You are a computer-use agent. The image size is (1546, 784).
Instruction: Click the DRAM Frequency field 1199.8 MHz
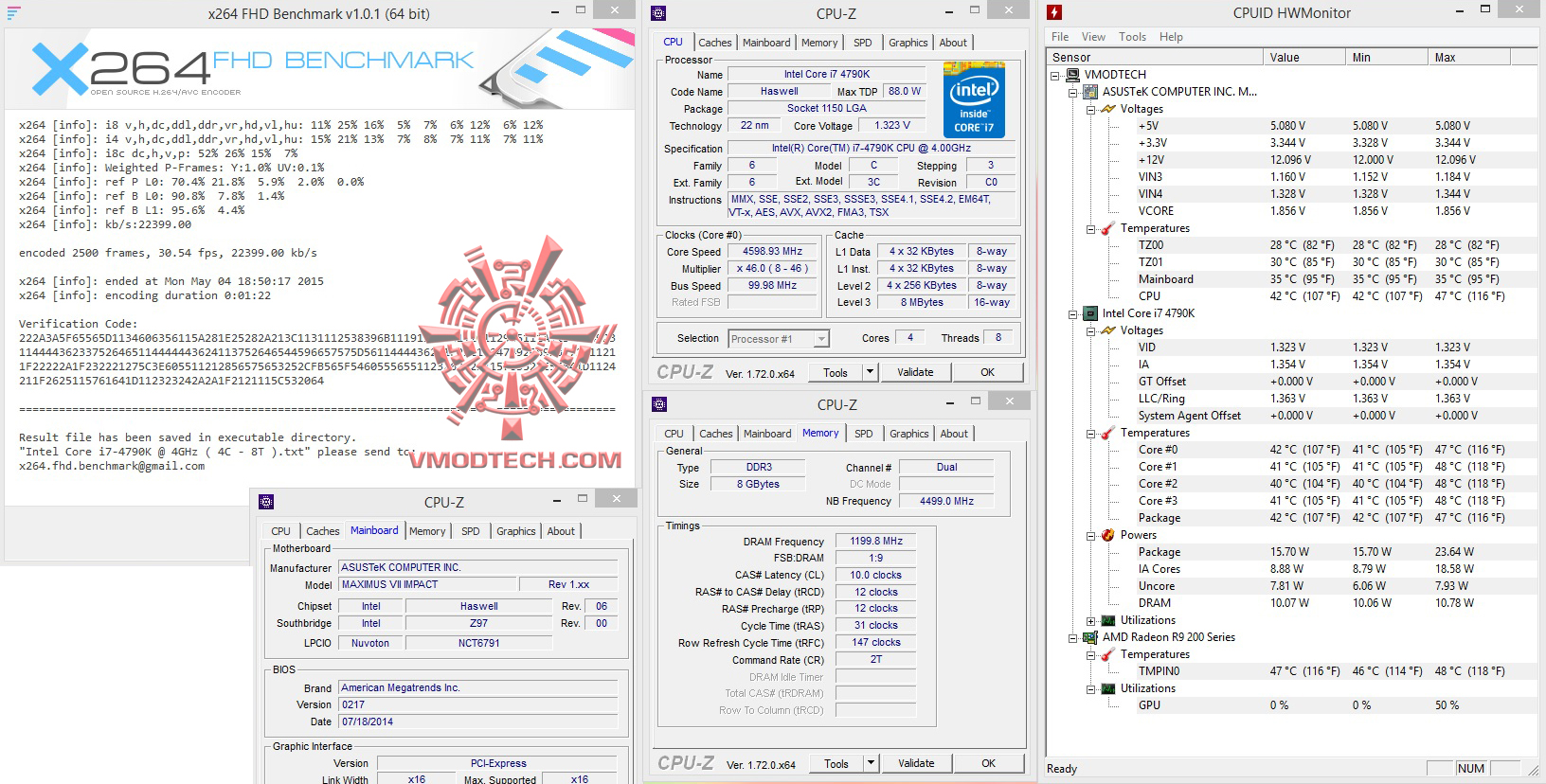pos(876,542)
